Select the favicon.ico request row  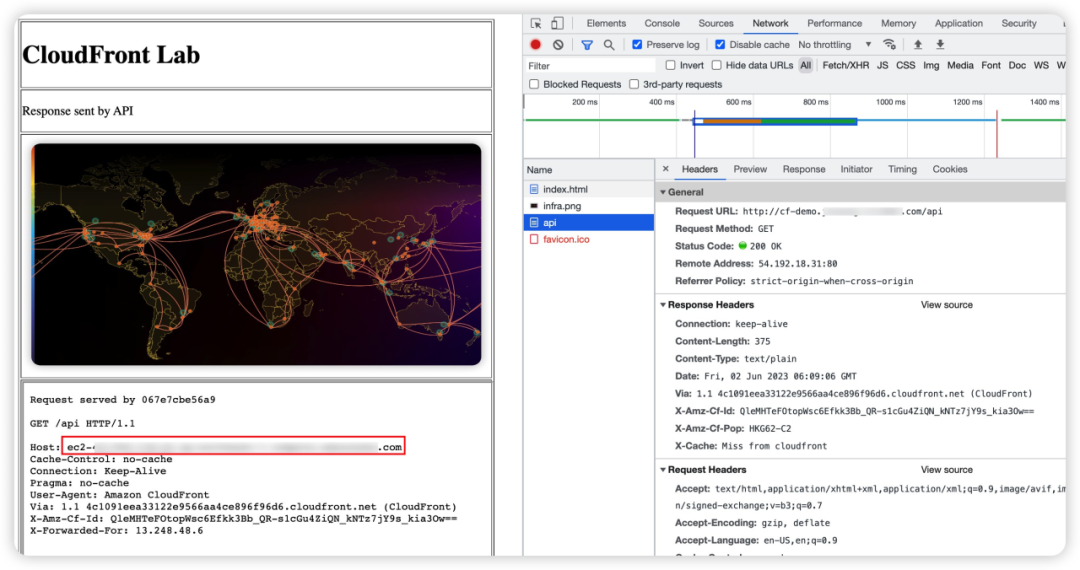[x=589, y=240]
